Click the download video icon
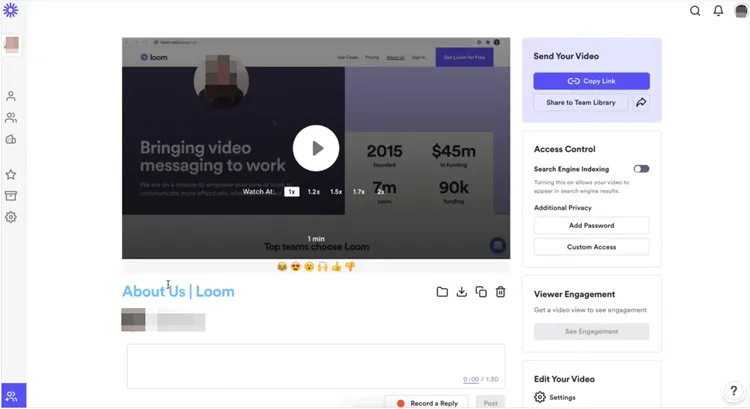Image resolution: width=750 pixels, height=409 pixels. [x=461, y=292]
